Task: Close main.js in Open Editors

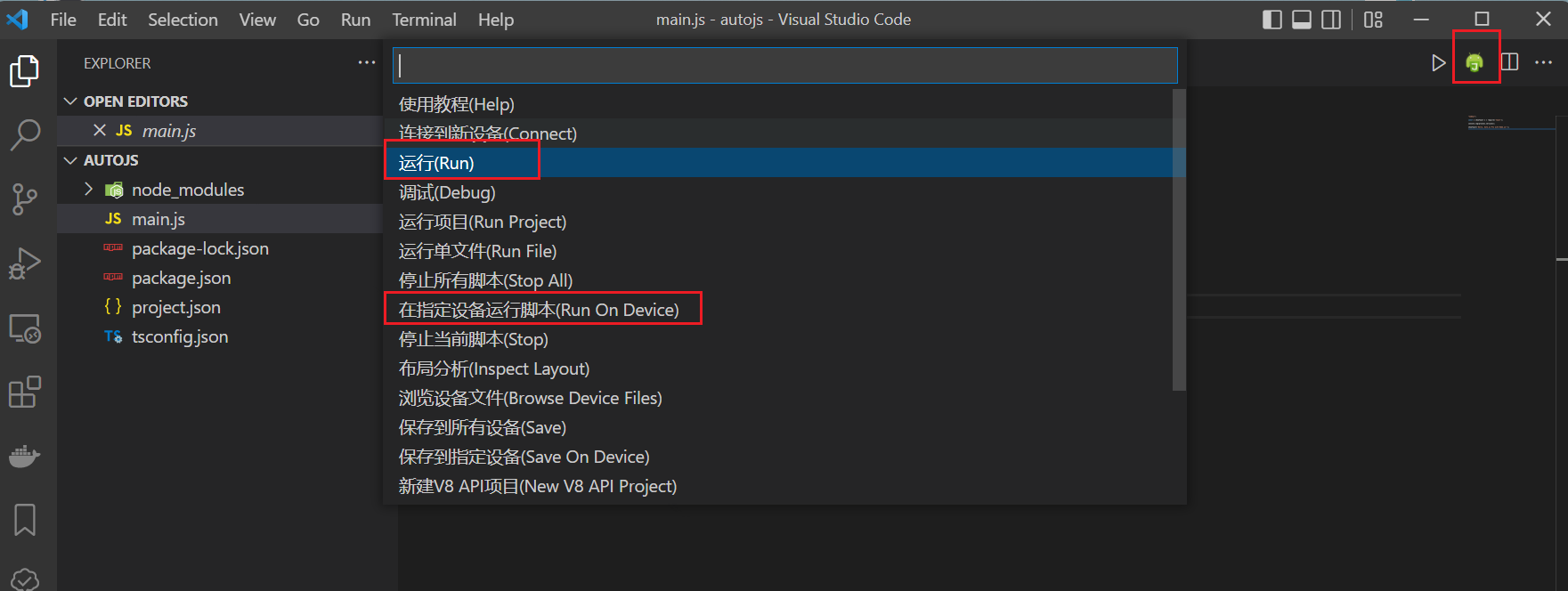Action: (x=100, y=131)
